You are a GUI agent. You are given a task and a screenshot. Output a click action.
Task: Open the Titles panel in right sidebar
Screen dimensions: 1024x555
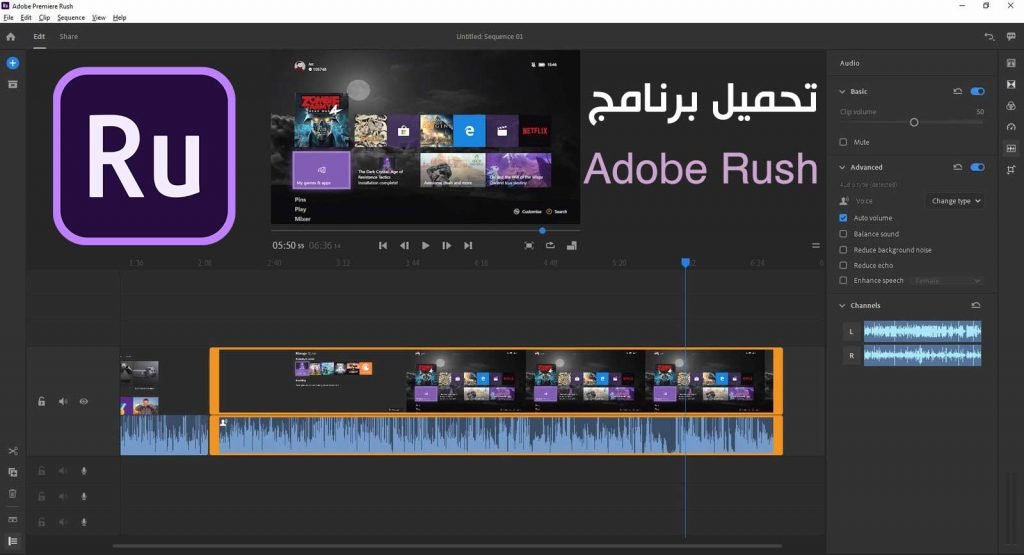[1011, 63]
